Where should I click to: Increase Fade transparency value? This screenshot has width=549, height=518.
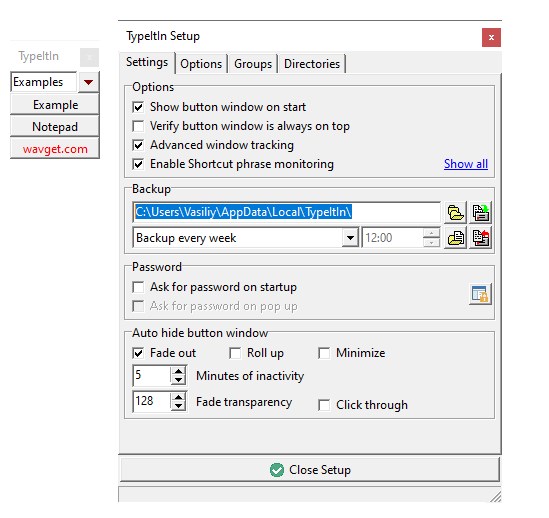[x=179, y=397]
